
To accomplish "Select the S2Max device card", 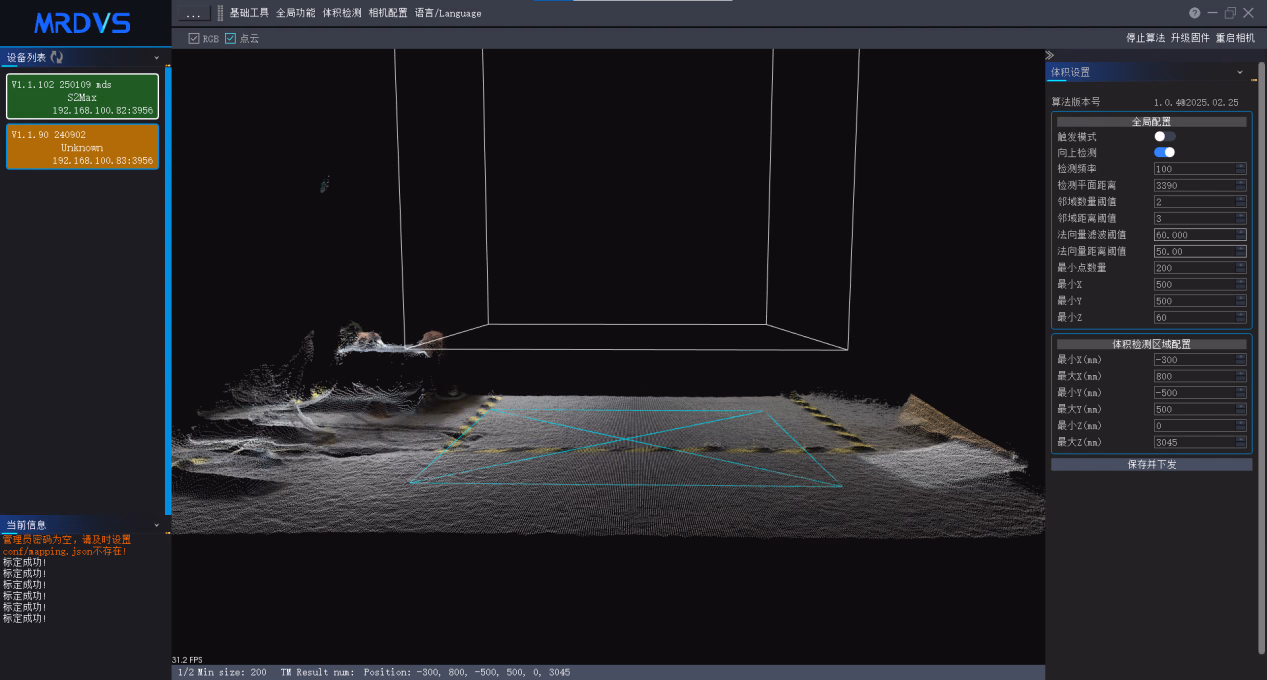I will (x=83, y=97).
